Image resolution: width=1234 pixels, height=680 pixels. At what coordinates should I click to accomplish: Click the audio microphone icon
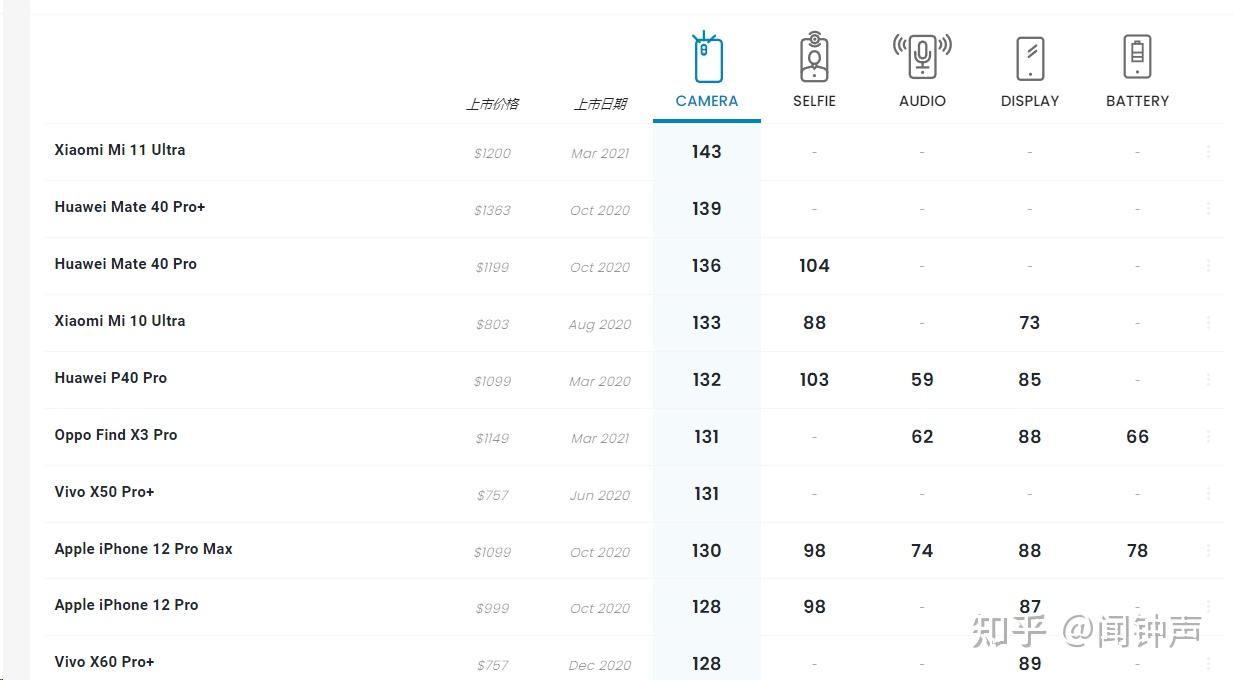click(922, 56)
